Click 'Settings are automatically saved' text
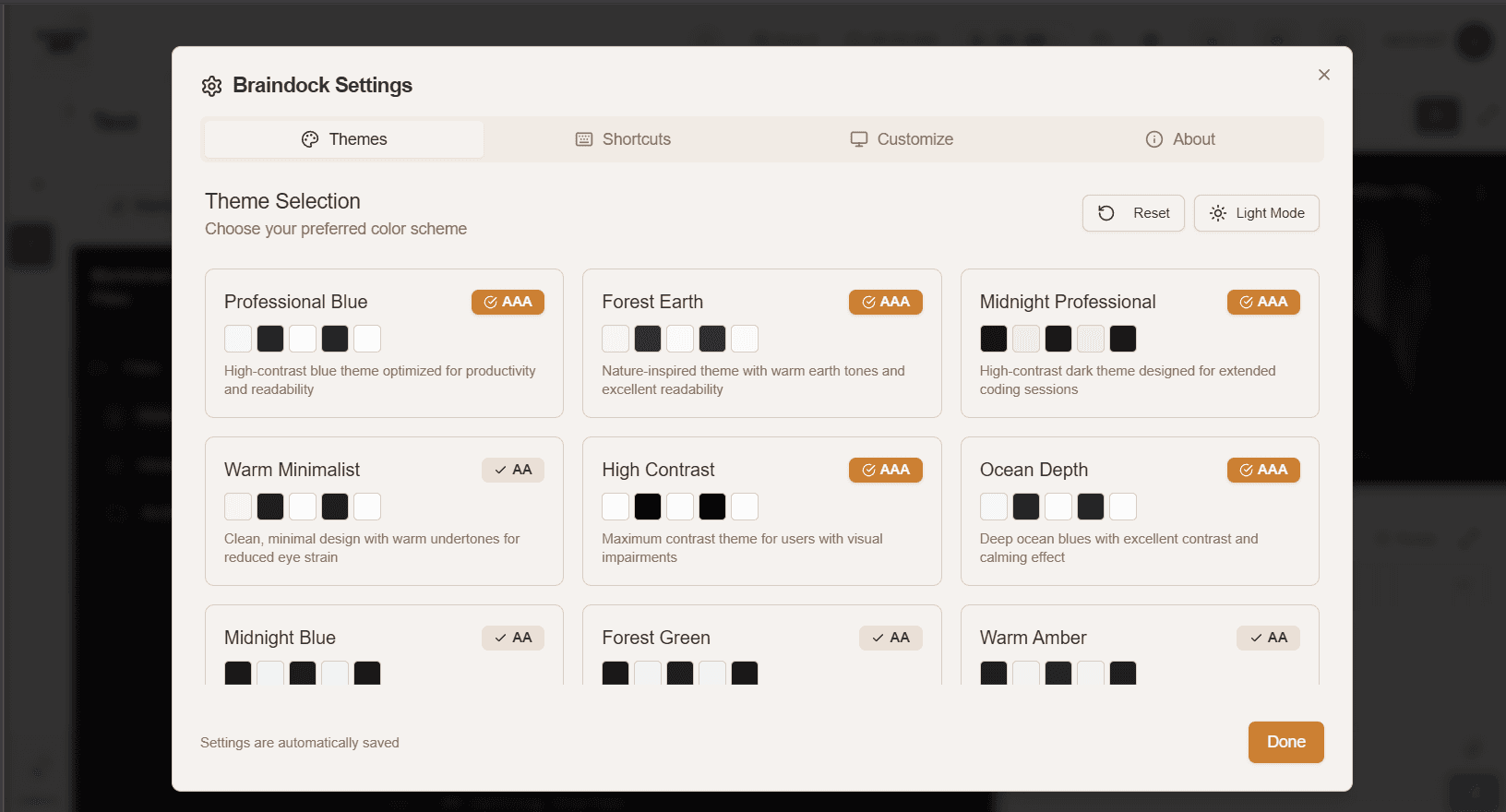 point(300,743)
